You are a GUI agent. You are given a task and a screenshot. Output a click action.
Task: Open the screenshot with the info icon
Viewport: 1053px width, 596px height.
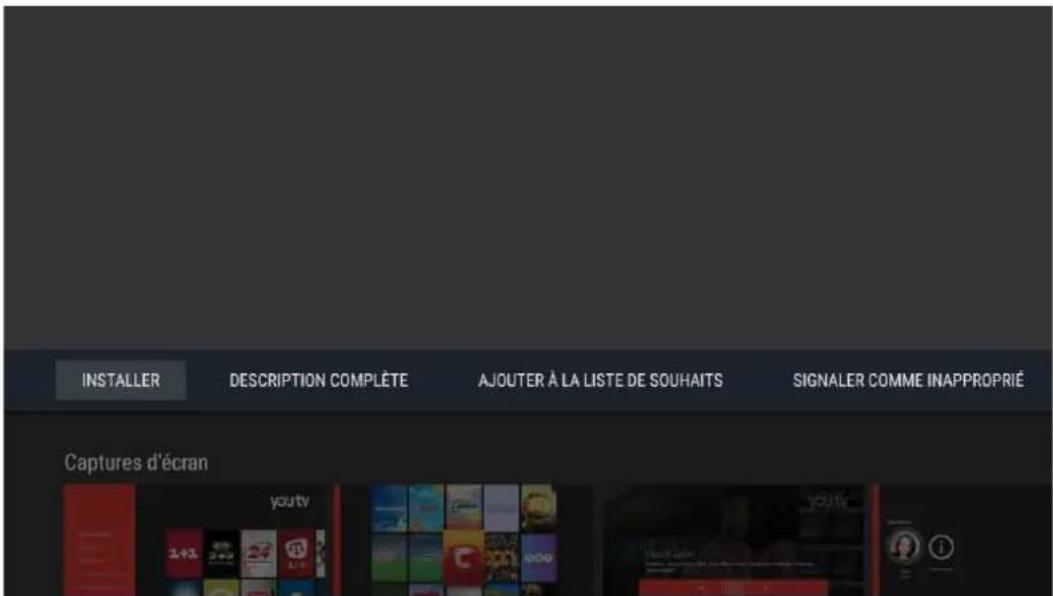960,540
